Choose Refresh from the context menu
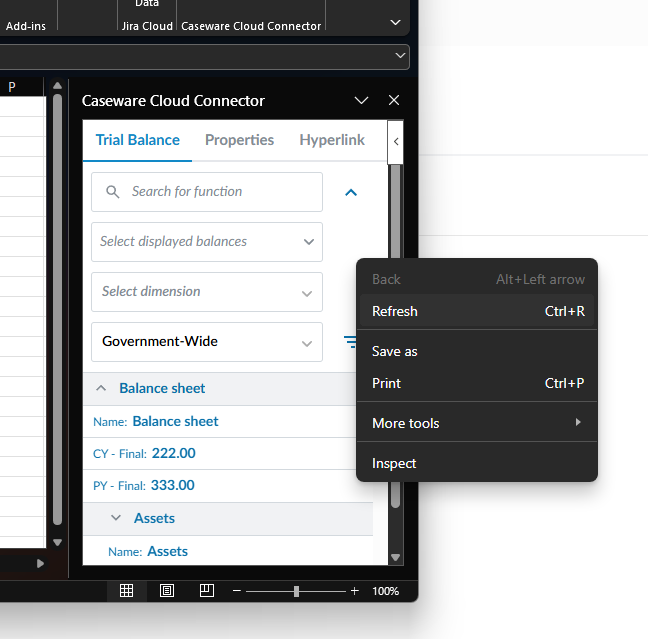The width and height of the screenshot is (648, 639). tap(477, 311)
